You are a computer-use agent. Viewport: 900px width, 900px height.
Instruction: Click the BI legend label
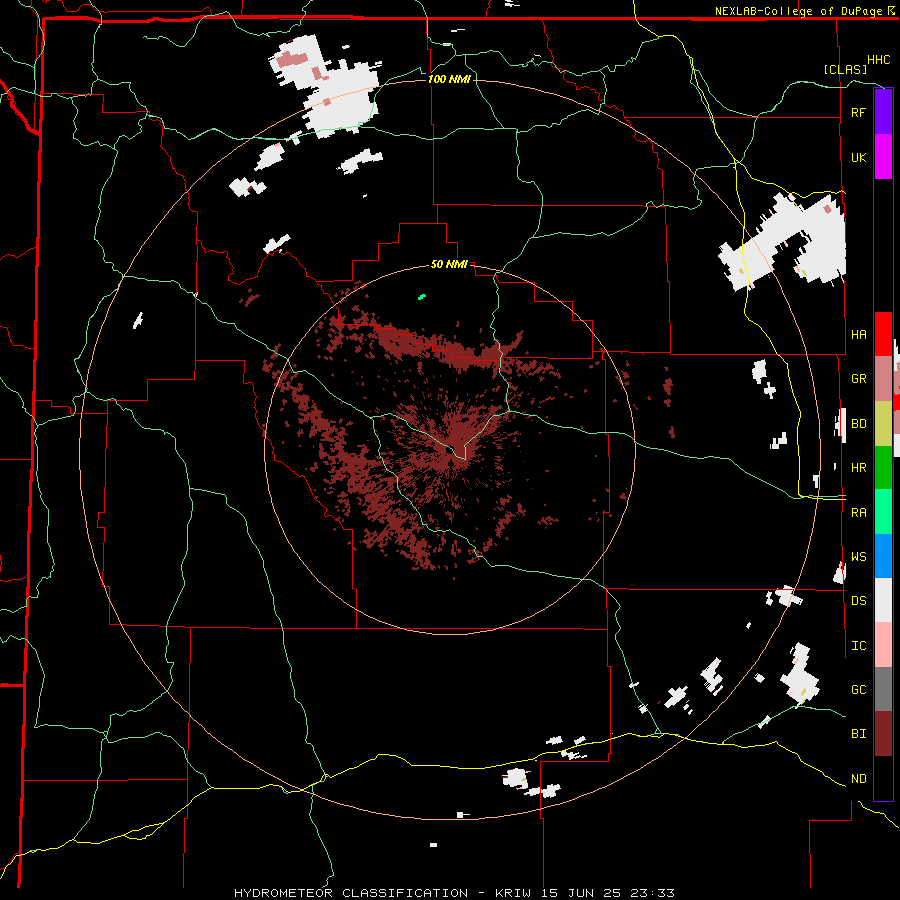point(858,734)
